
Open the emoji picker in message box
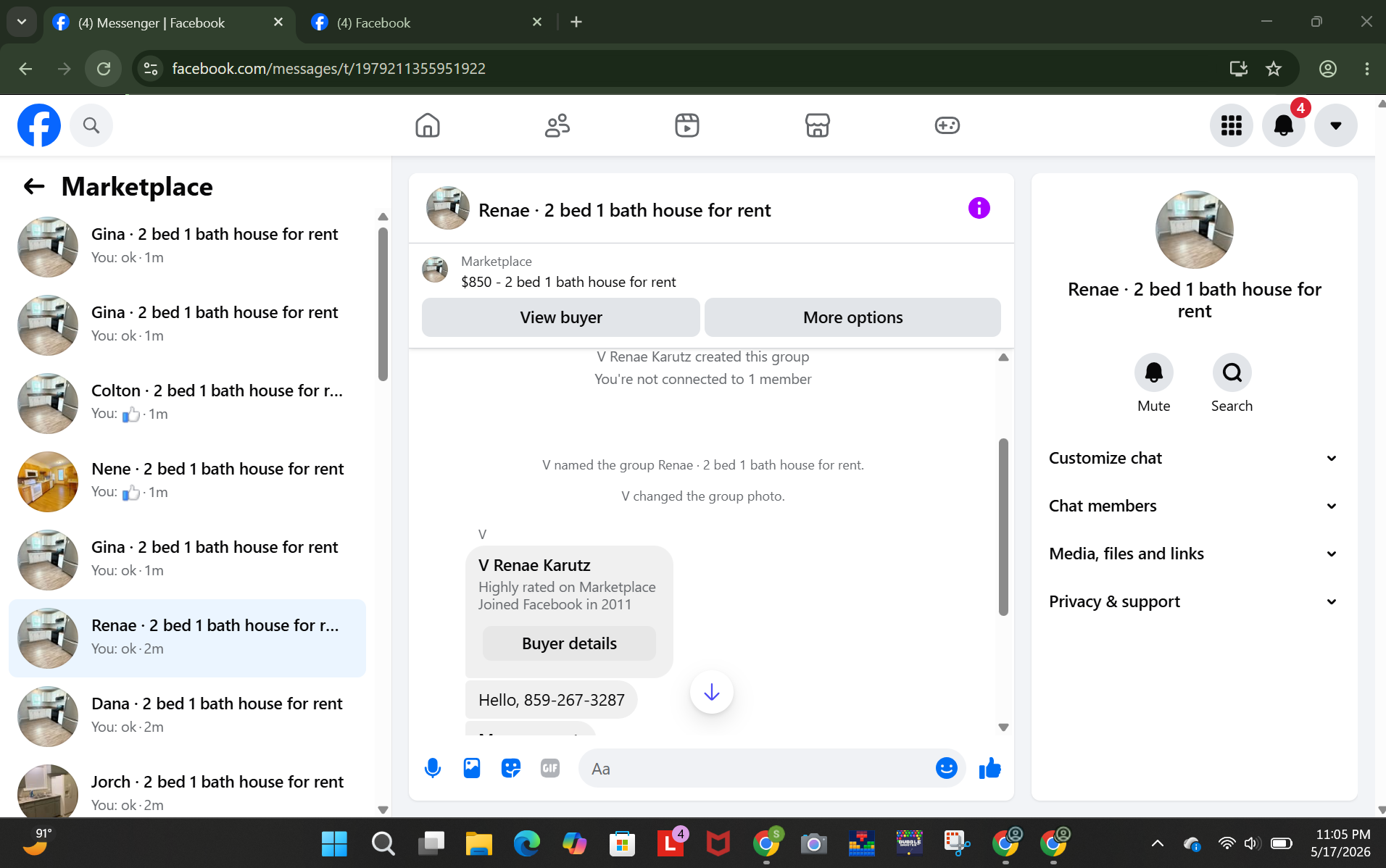click(947, 768)
